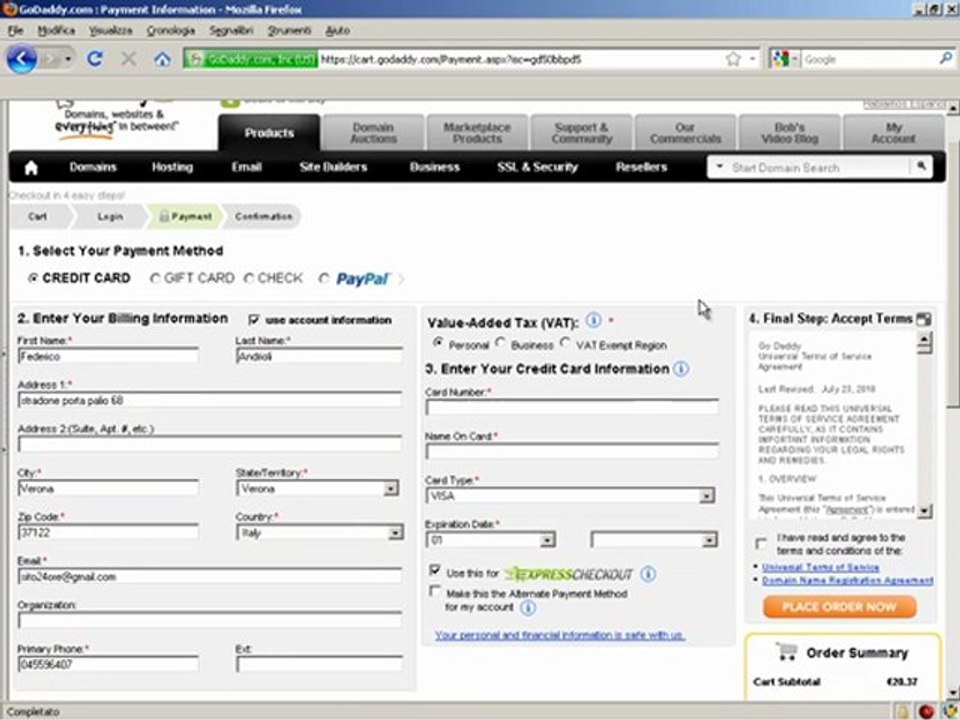Switch to the Domain Auctions tab
The width and height of the screenshot is (960, 720).
click(373, 133)
